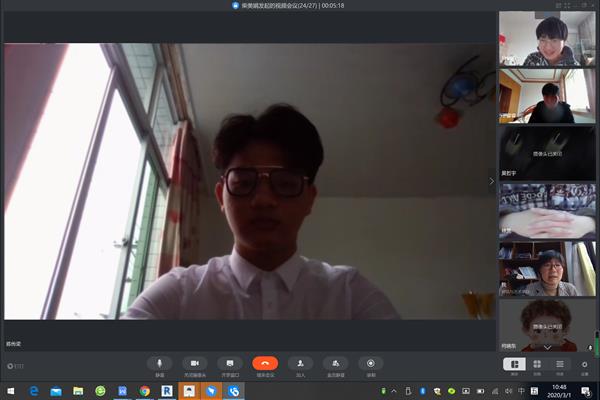Open the participant list icon beside settings
The height and width of the screenshot is (400, 600).
(x=560, y=365)
